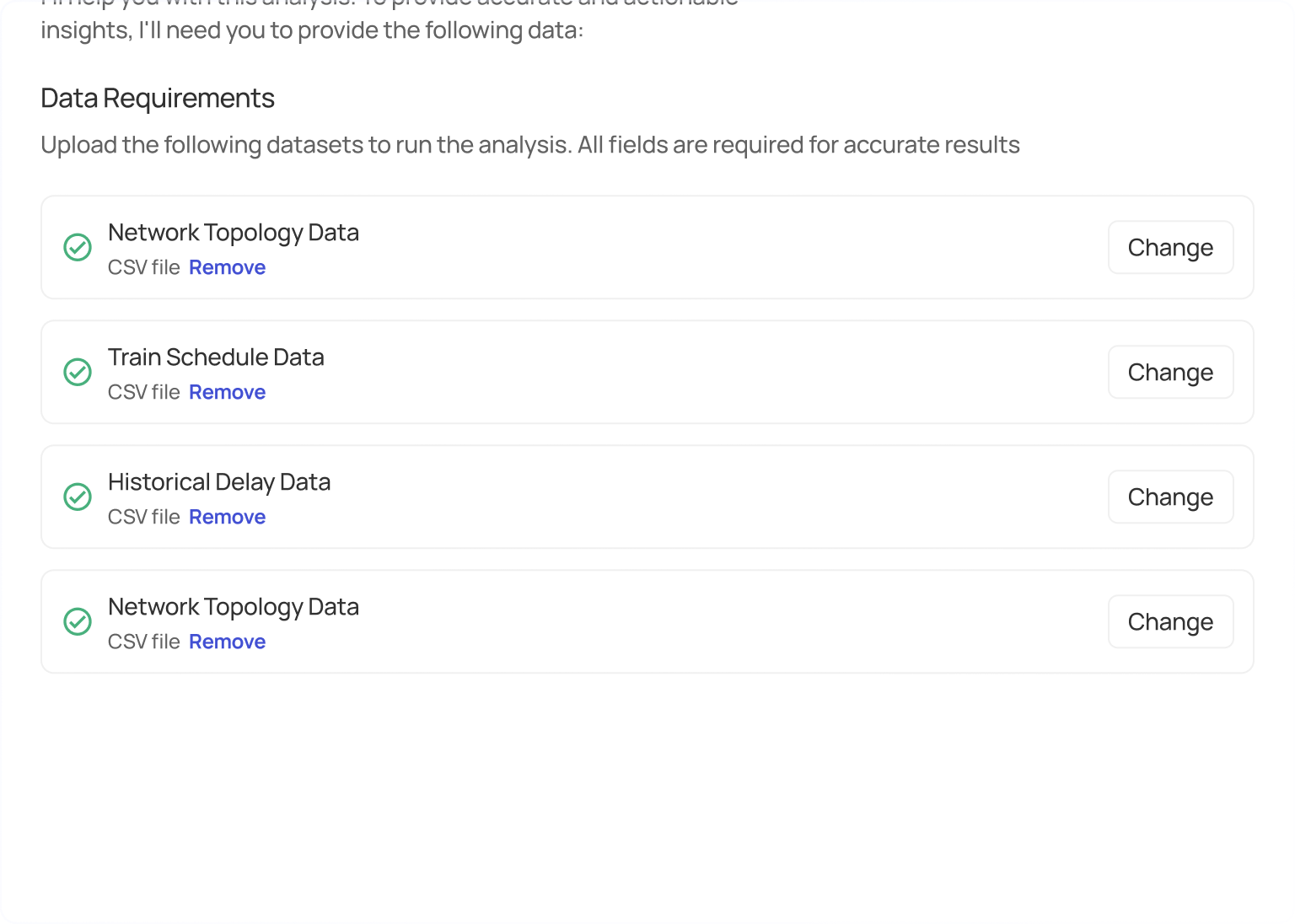Screen dimensions: 1295x924
Task: Change the Network Topology Data file
Action: 1170,247
